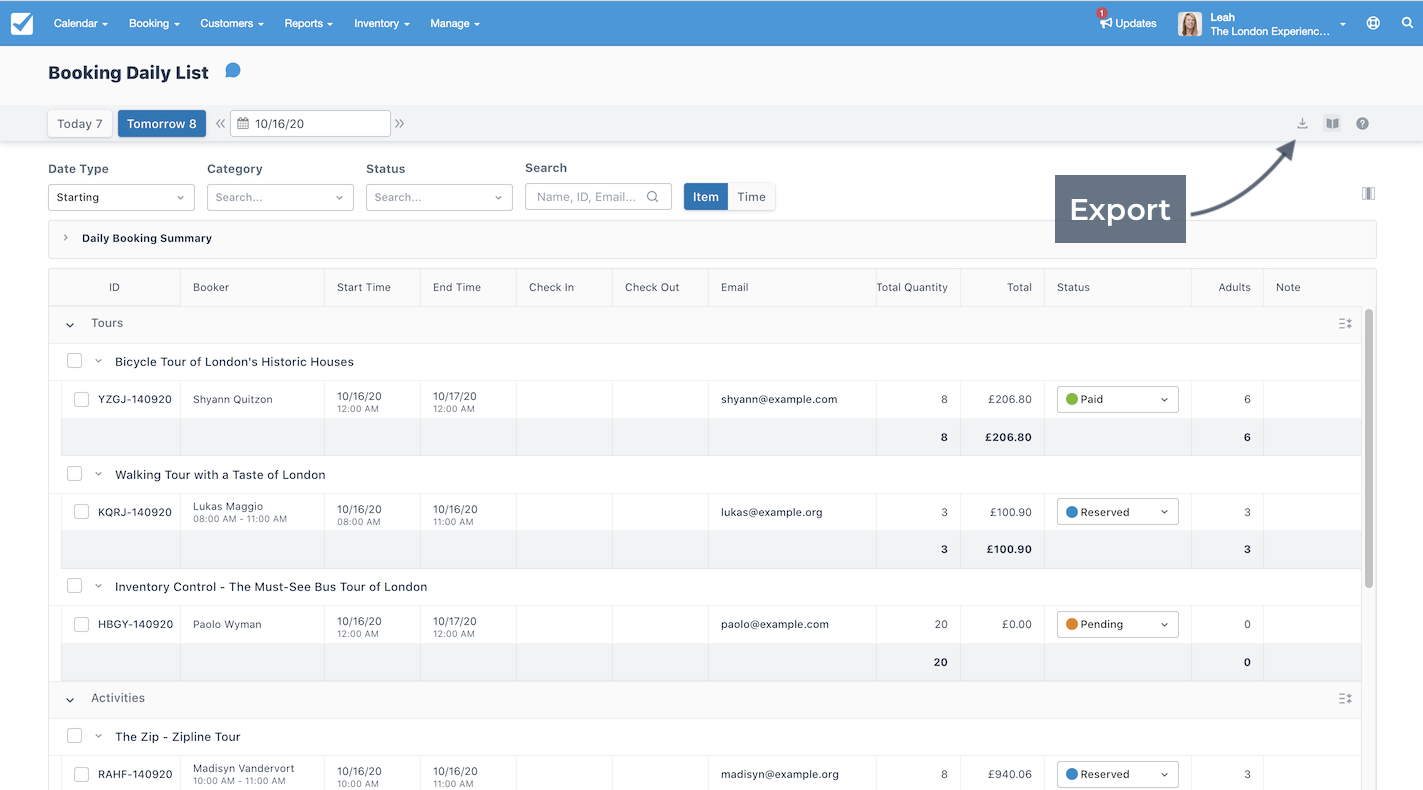Viewport: 1423px width, 790px height.
Task: Check booking YZGJ-140920
Action: pos(81,399)
